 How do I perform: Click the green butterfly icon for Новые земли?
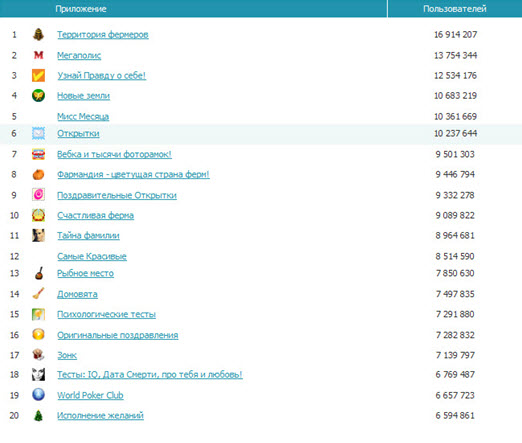(x=38, y=96)
